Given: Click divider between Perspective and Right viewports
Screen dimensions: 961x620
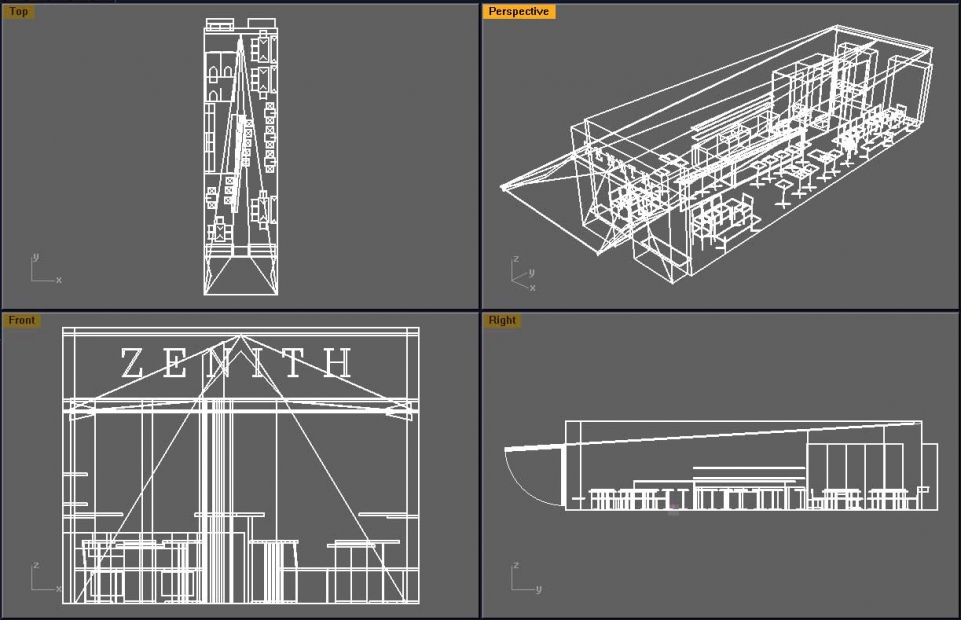Looking at the screenshot, I should tap(720, 310).
